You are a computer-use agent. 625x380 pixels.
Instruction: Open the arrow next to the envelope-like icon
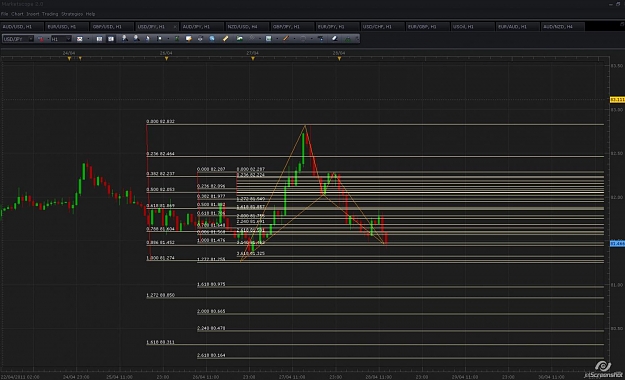click(88, 39)
